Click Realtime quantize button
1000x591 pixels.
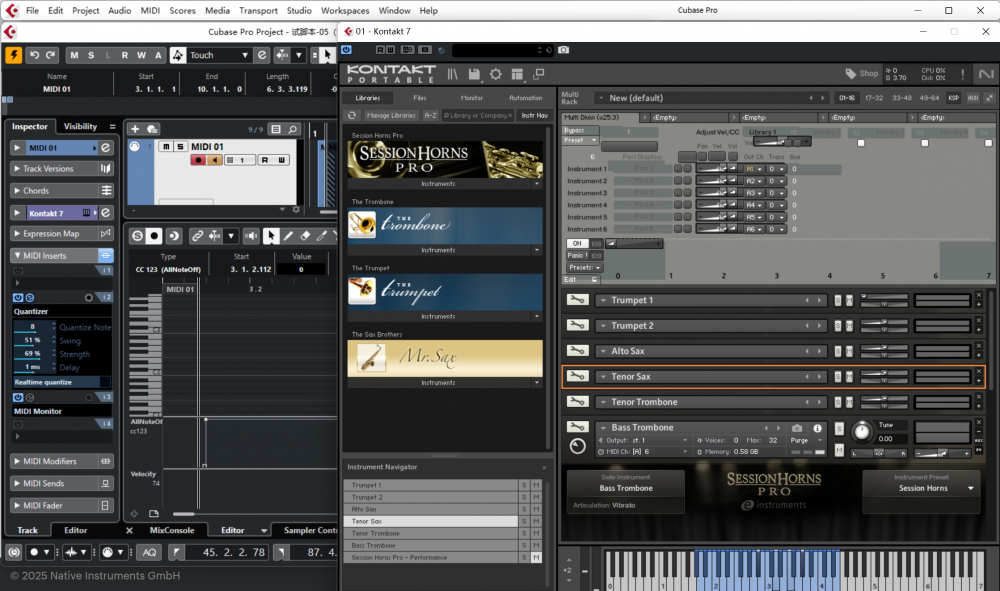(x=62, y=383)
